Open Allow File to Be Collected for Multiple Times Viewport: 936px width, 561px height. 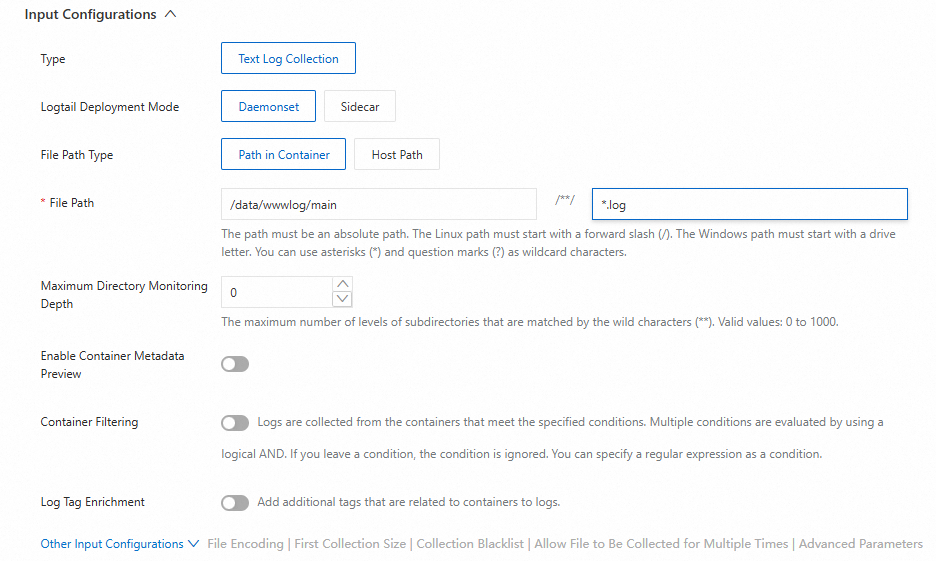661,544
